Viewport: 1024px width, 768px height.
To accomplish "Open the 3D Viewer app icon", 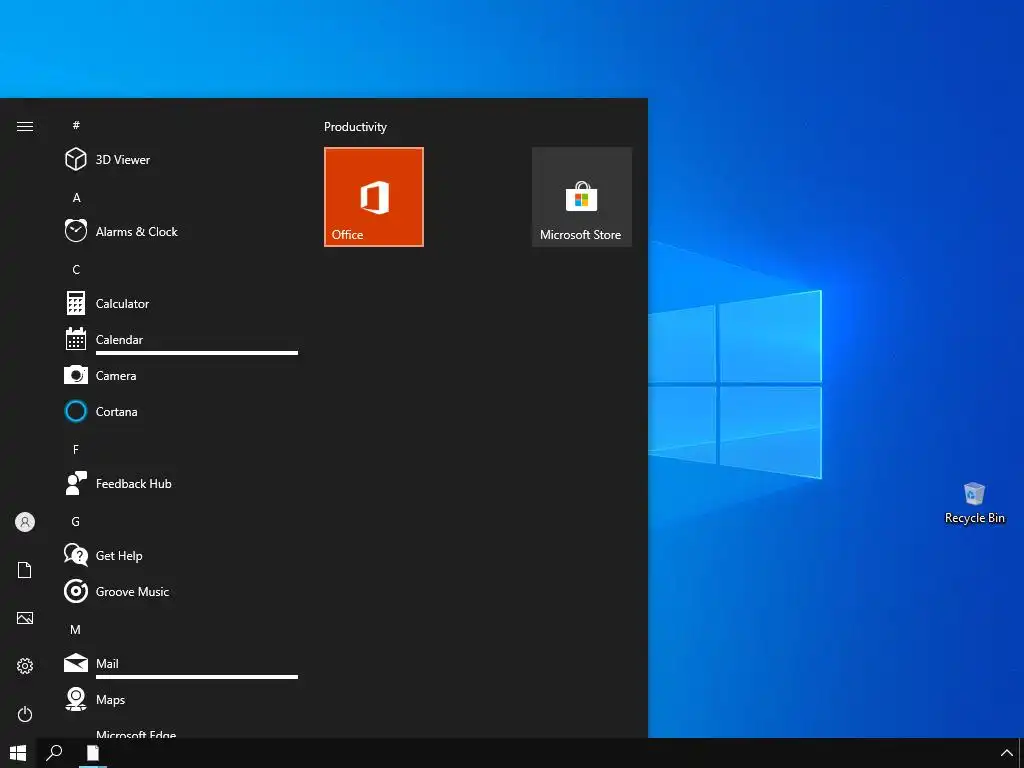I will pos(76,159).
